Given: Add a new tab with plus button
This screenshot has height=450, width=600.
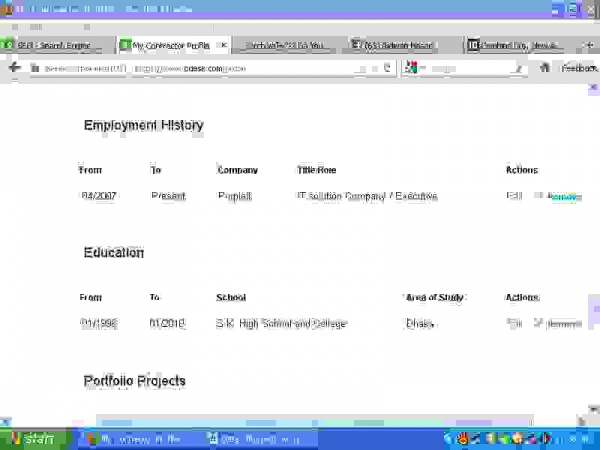Looking at the screenshot, I should [590, 45].
